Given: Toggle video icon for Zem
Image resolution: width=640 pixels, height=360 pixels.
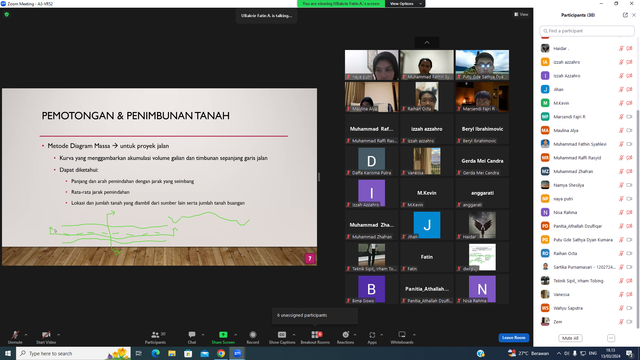Looking at the screenshot, I should point(629,322).
